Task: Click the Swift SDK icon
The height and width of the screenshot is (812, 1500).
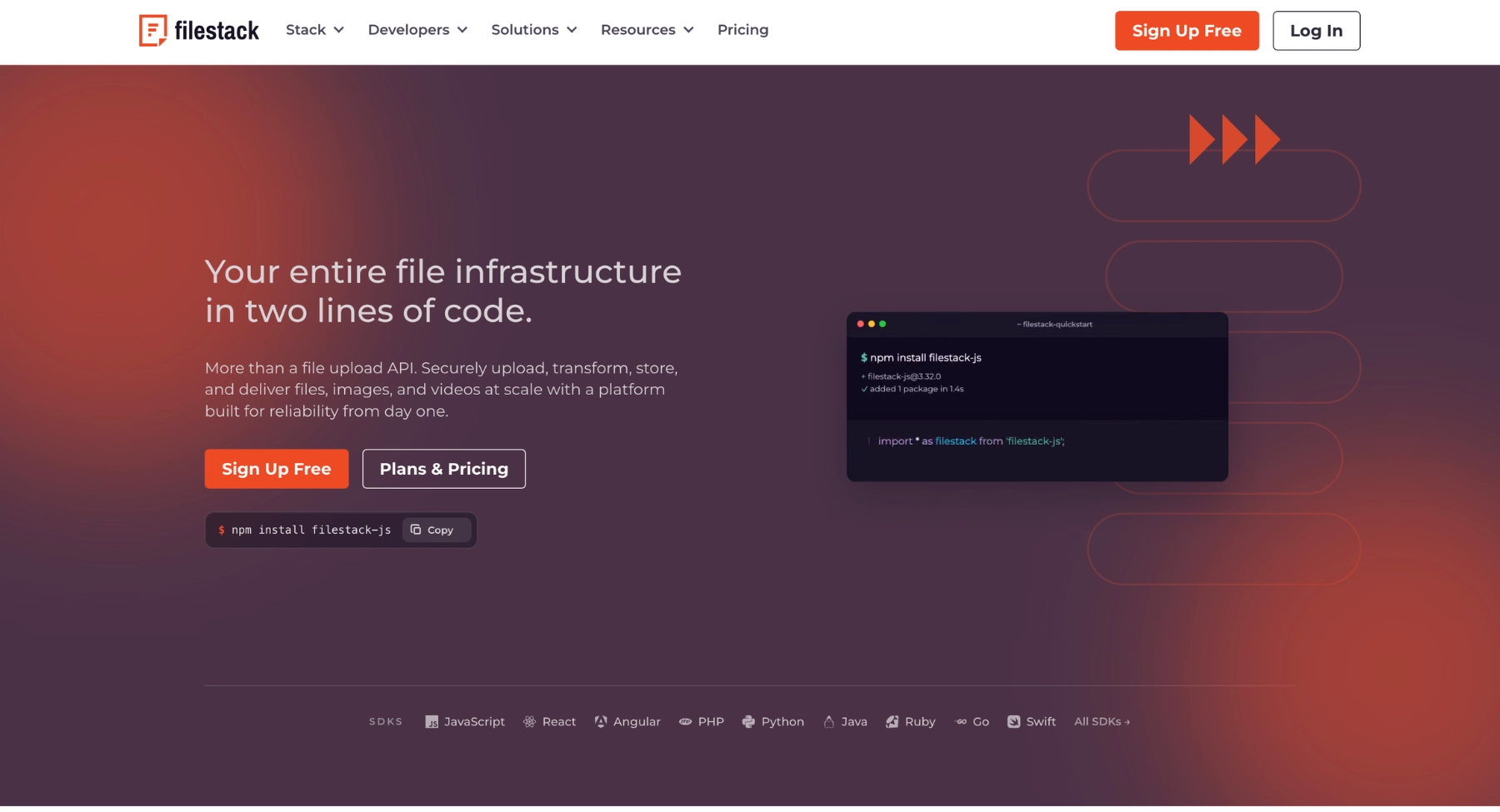Action: pyautogui.click(x=1013, y=722)
